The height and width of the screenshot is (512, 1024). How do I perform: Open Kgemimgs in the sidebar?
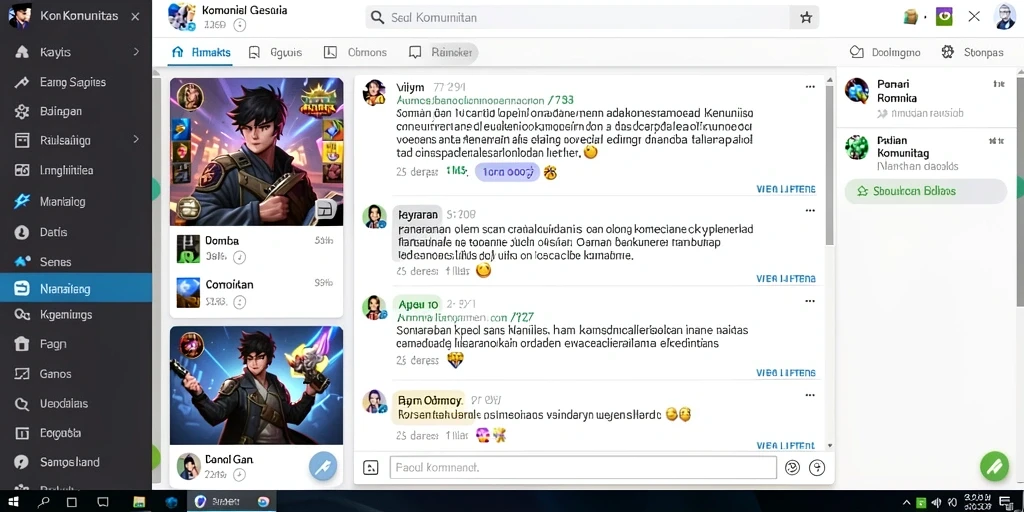pyautogui.click(x=76, y=315)
